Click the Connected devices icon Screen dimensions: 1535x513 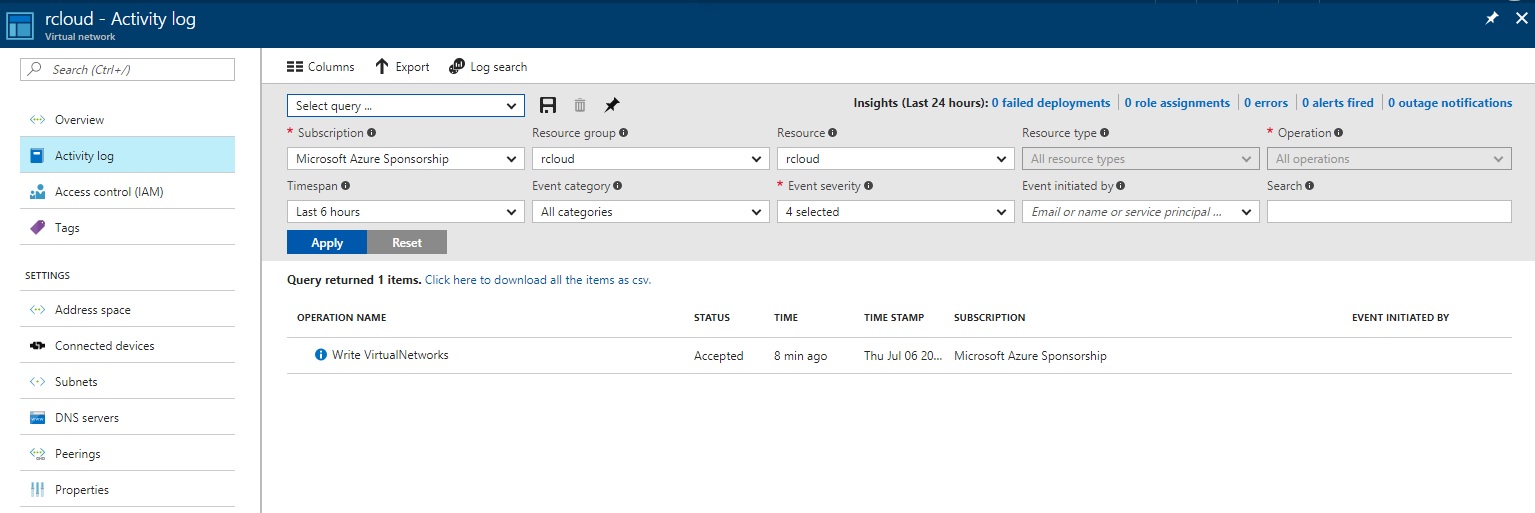(x=37, y=346)
